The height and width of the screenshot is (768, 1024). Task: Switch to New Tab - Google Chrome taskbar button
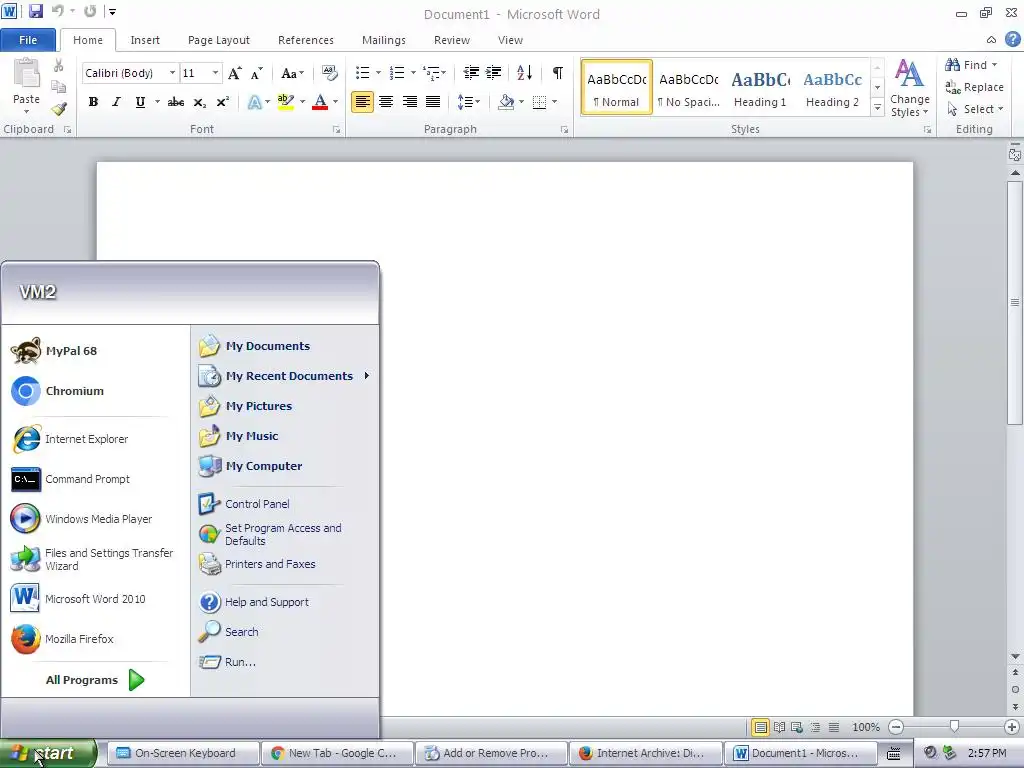click(x=337, y=753)
